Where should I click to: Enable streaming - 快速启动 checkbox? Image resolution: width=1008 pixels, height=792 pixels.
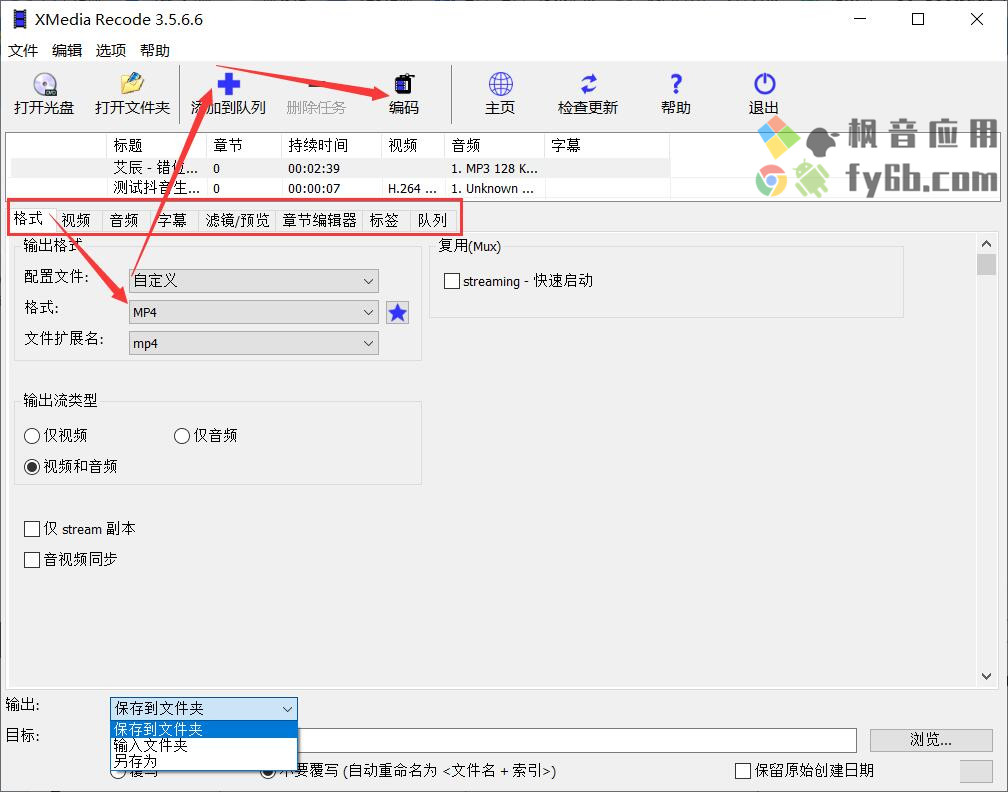(x=452, y=281)
